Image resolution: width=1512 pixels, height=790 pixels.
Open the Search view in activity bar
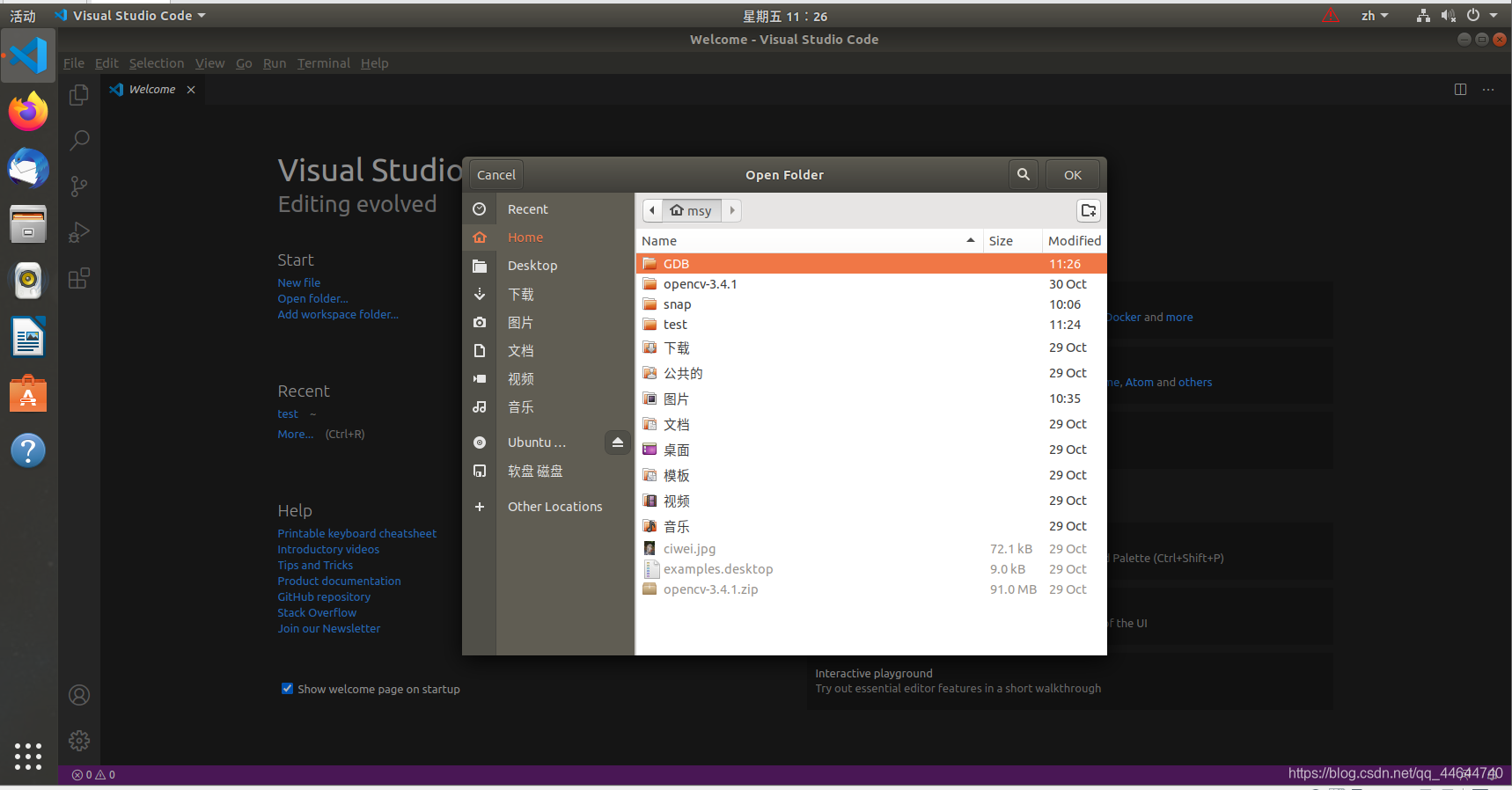pos(79,140)
